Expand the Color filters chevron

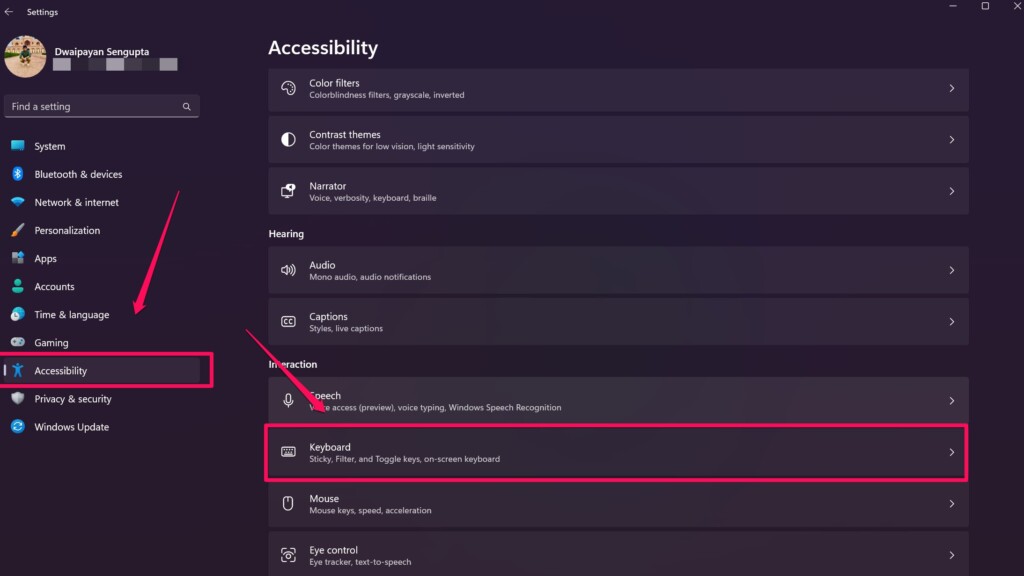[951, 89]
